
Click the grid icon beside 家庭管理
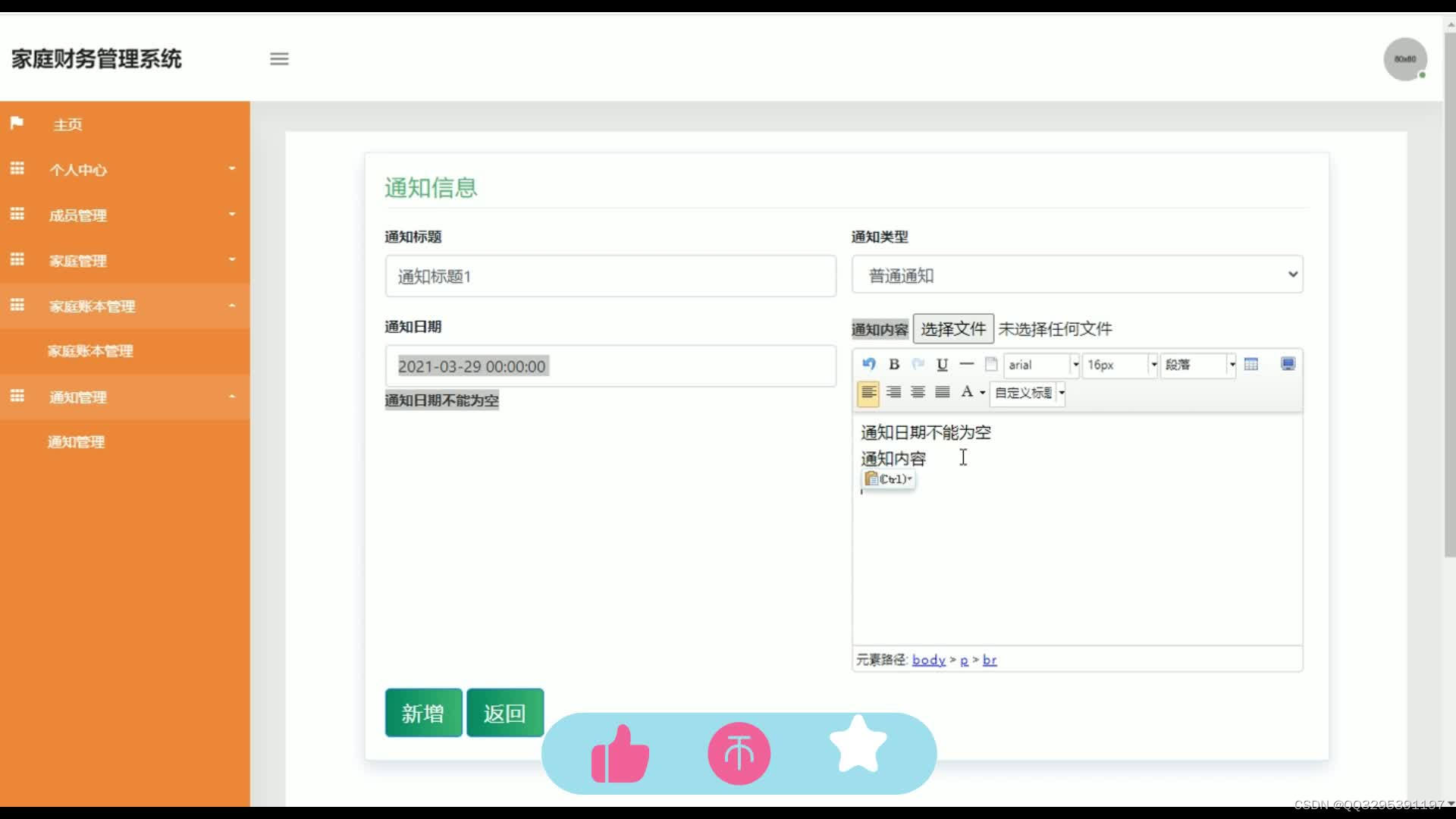[x=17, y=259]
